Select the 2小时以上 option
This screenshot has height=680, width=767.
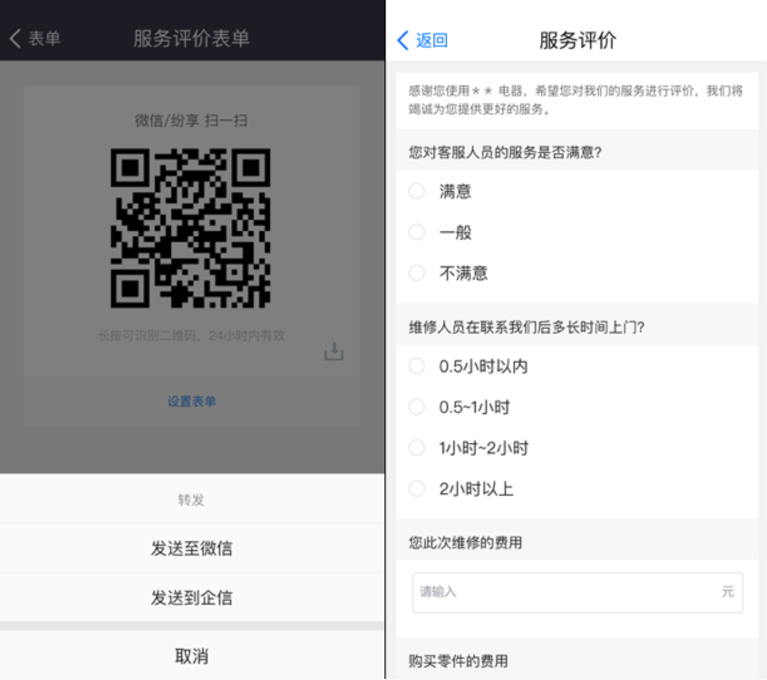[x=417, y=488]
